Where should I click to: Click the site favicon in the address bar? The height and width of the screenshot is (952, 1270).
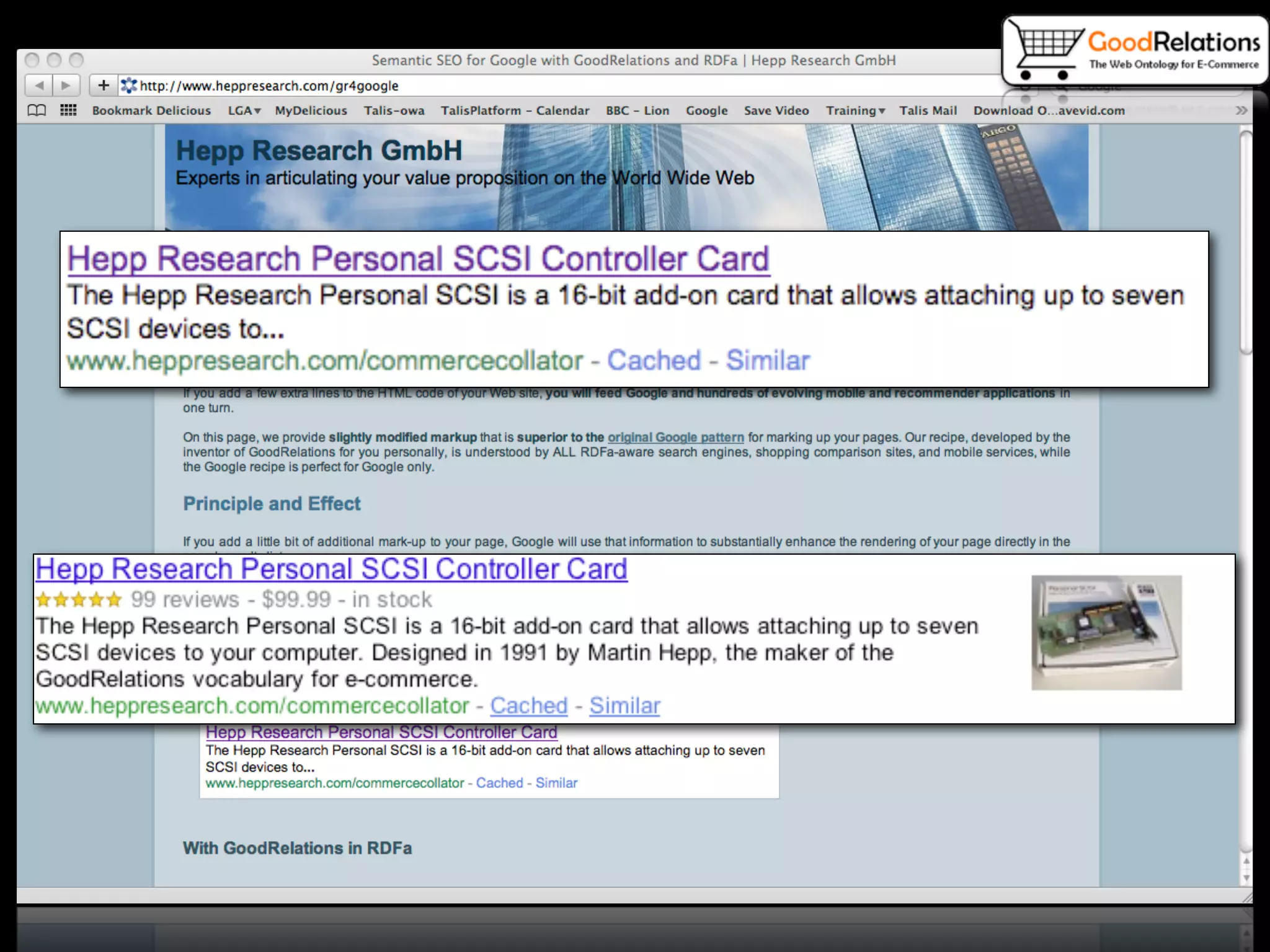point(129,86)
